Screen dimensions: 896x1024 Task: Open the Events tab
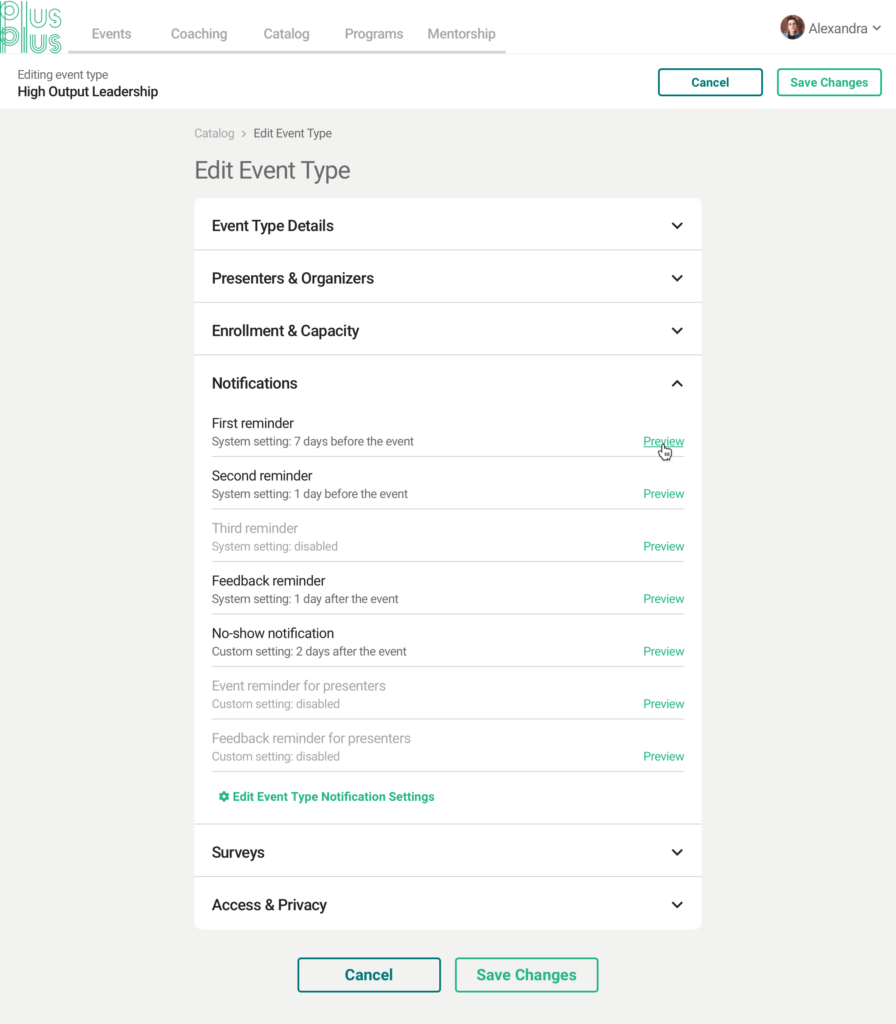click(x=111, y=33)
